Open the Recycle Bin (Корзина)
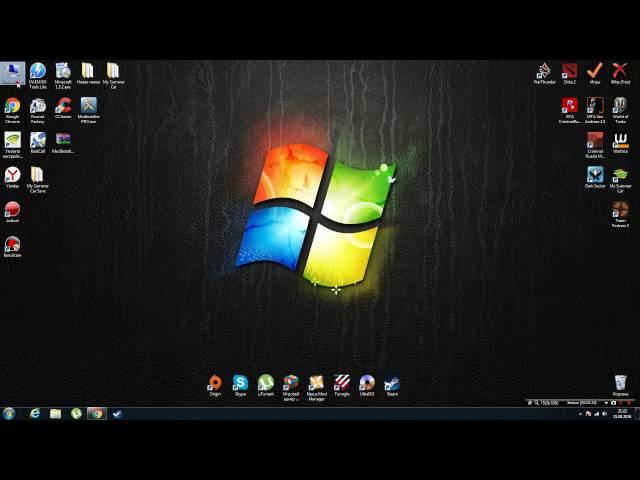Image resolution: width=640 pixels, height=480 pixels. (620, 385)
